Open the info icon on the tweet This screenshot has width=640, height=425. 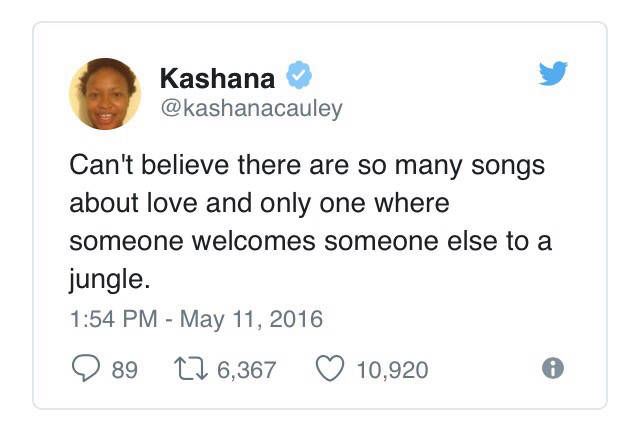[x=552, y=369]
